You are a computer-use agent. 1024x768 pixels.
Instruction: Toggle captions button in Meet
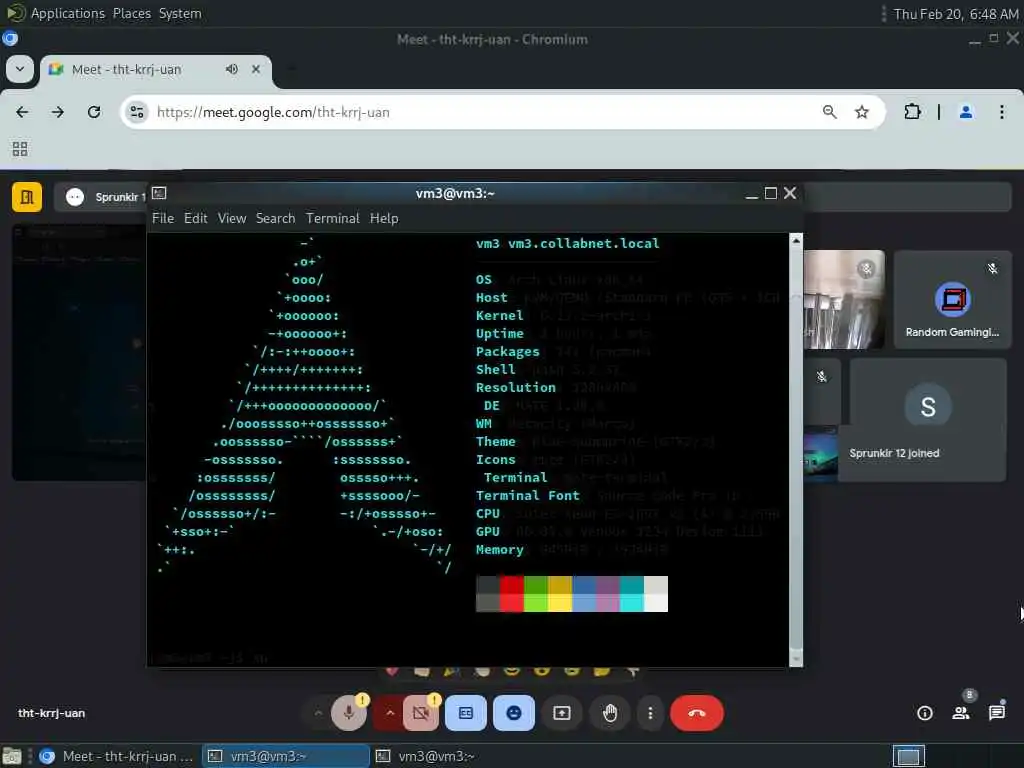click(x=466, y=712)
